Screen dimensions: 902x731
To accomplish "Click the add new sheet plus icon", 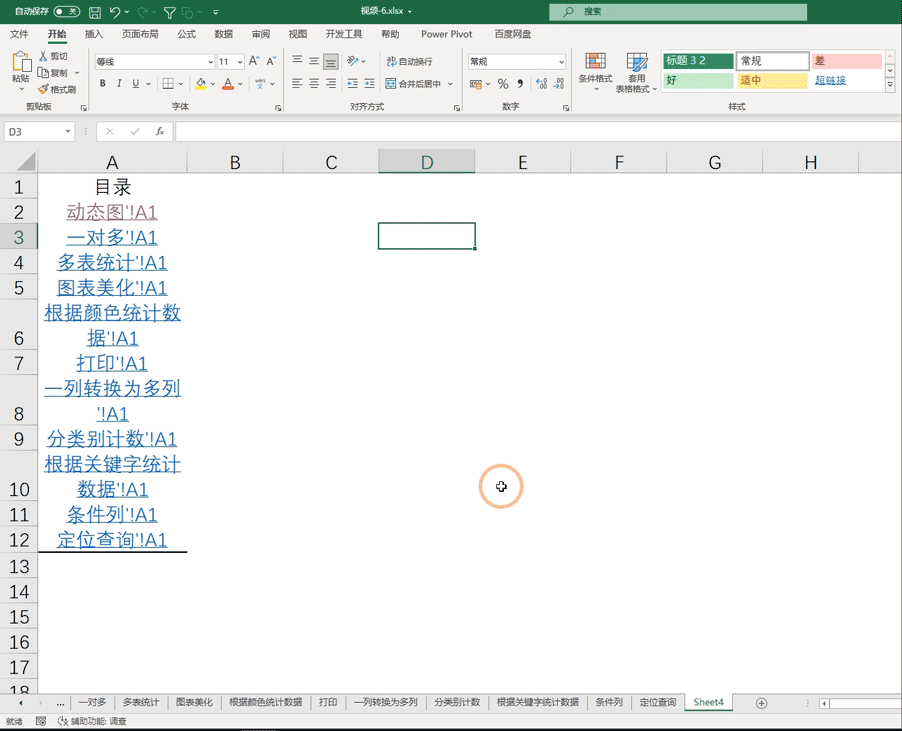I will (762, 703).
